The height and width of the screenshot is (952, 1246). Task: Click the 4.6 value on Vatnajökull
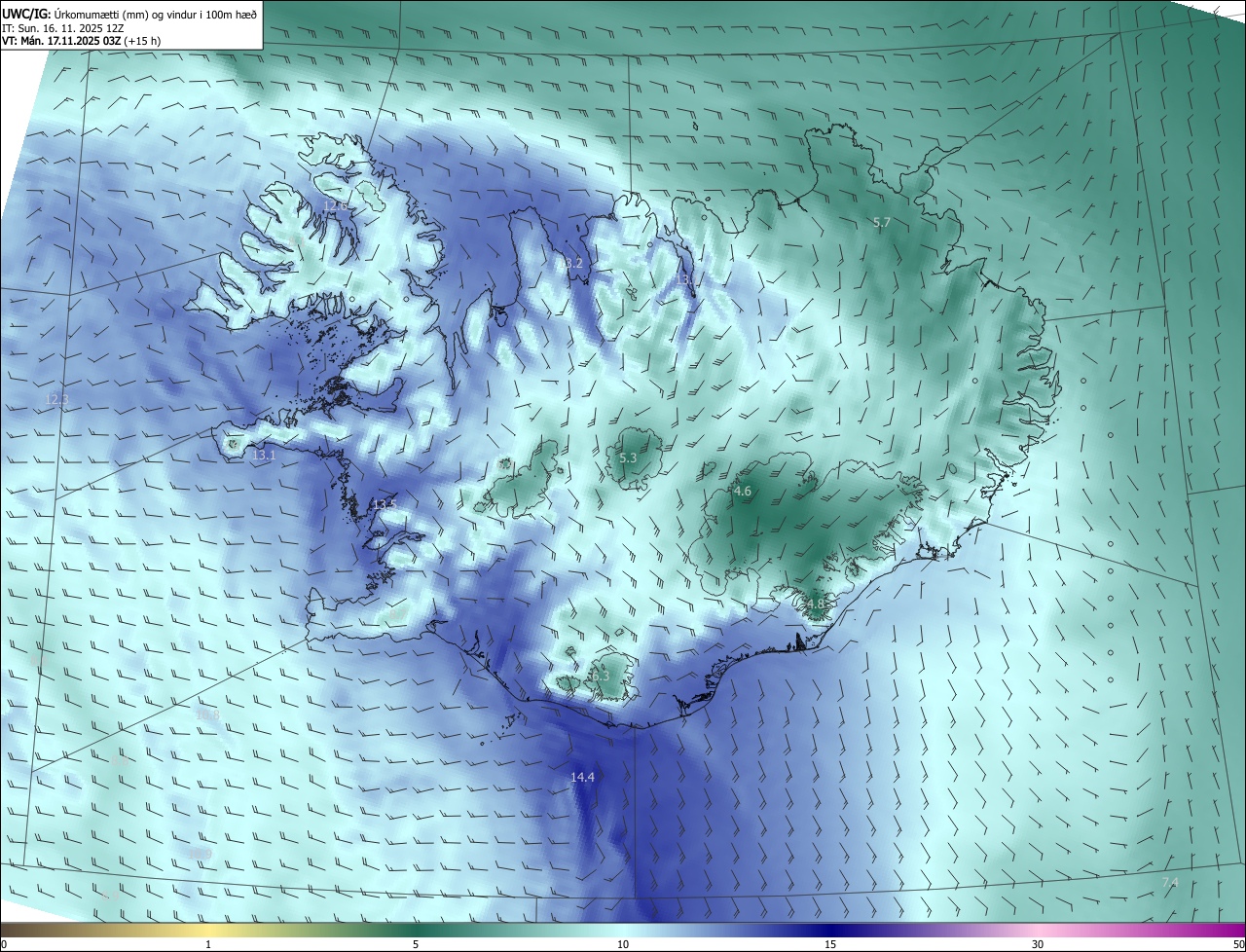tap(743, 492)
